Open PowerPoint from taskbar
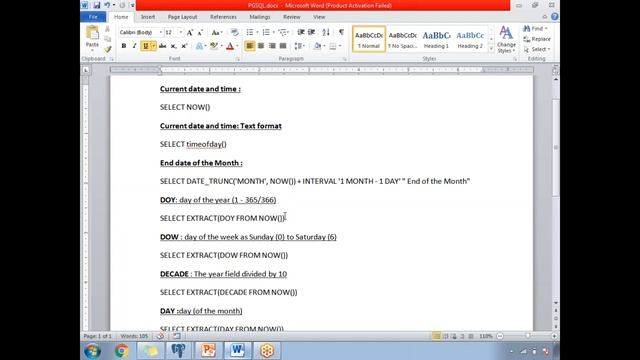 [208, 351]
